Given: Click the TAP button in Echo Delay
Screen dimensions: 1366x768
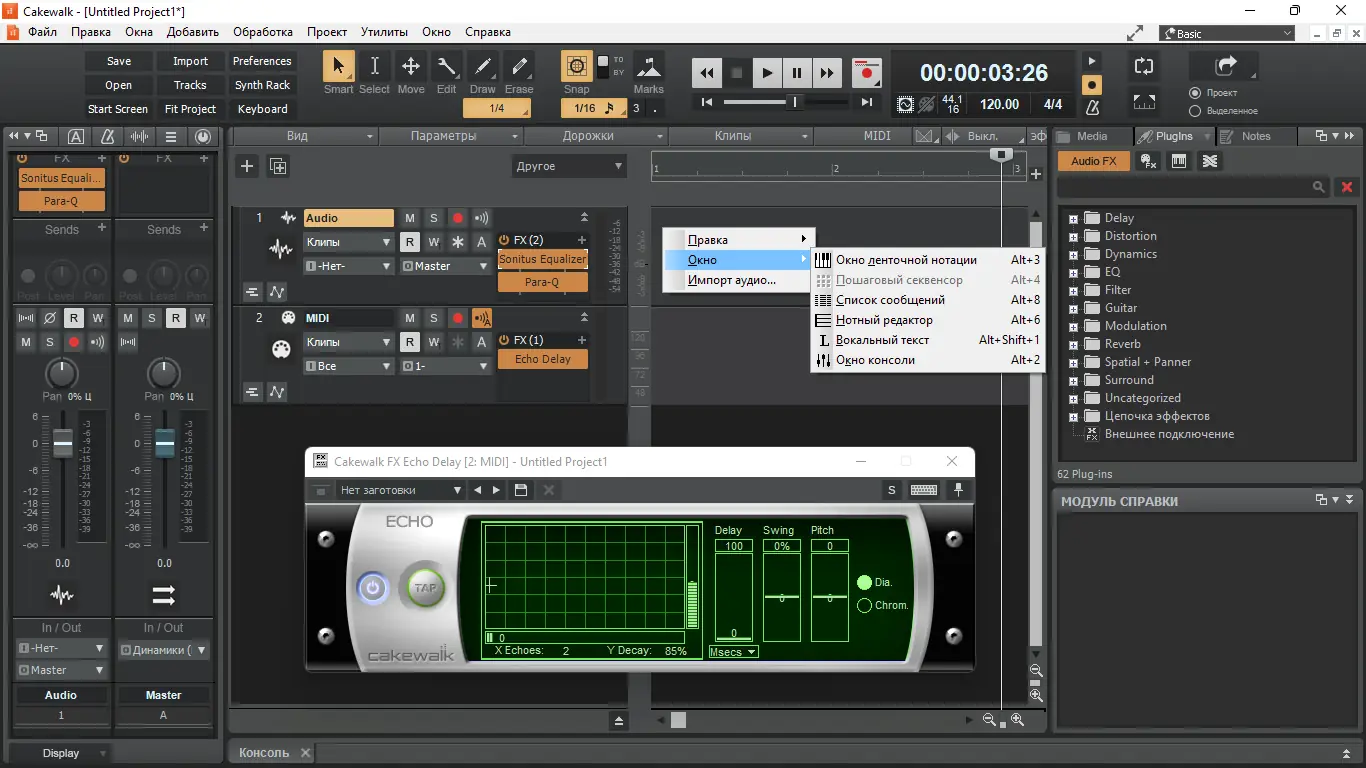Looking at the screenshot, I should [x=426, y=588].
